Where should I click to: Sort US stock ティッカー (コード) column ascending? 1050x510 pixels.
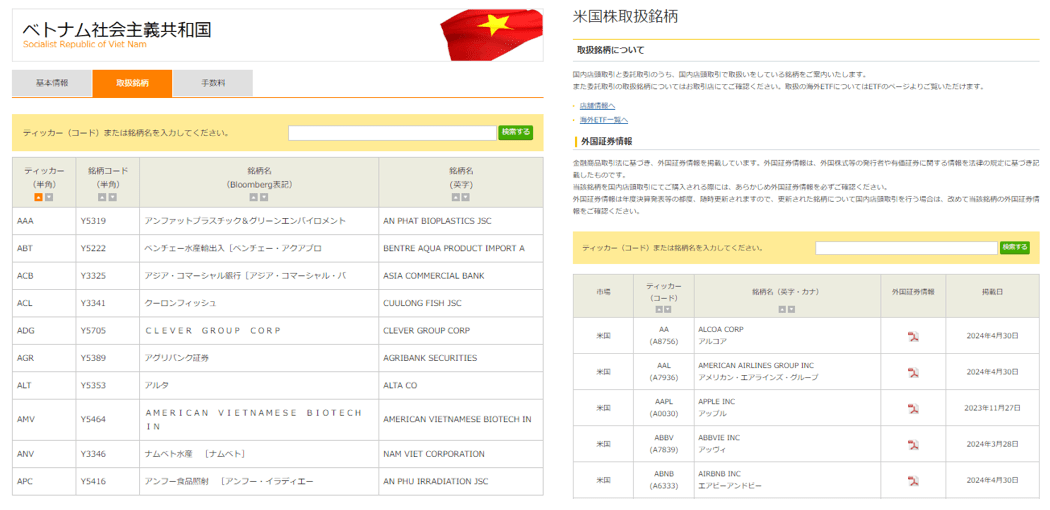(x=658, y=309)
